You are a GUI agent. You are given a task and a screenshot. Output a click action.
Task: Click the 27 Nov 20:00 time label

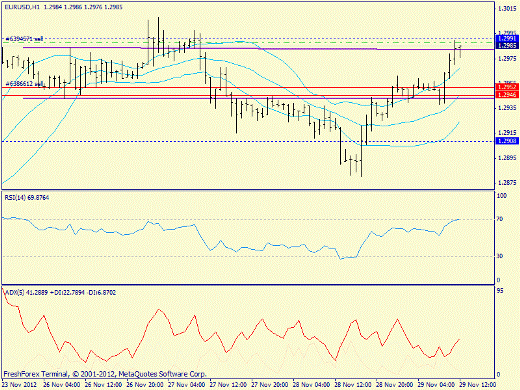[x=270, y=385]
